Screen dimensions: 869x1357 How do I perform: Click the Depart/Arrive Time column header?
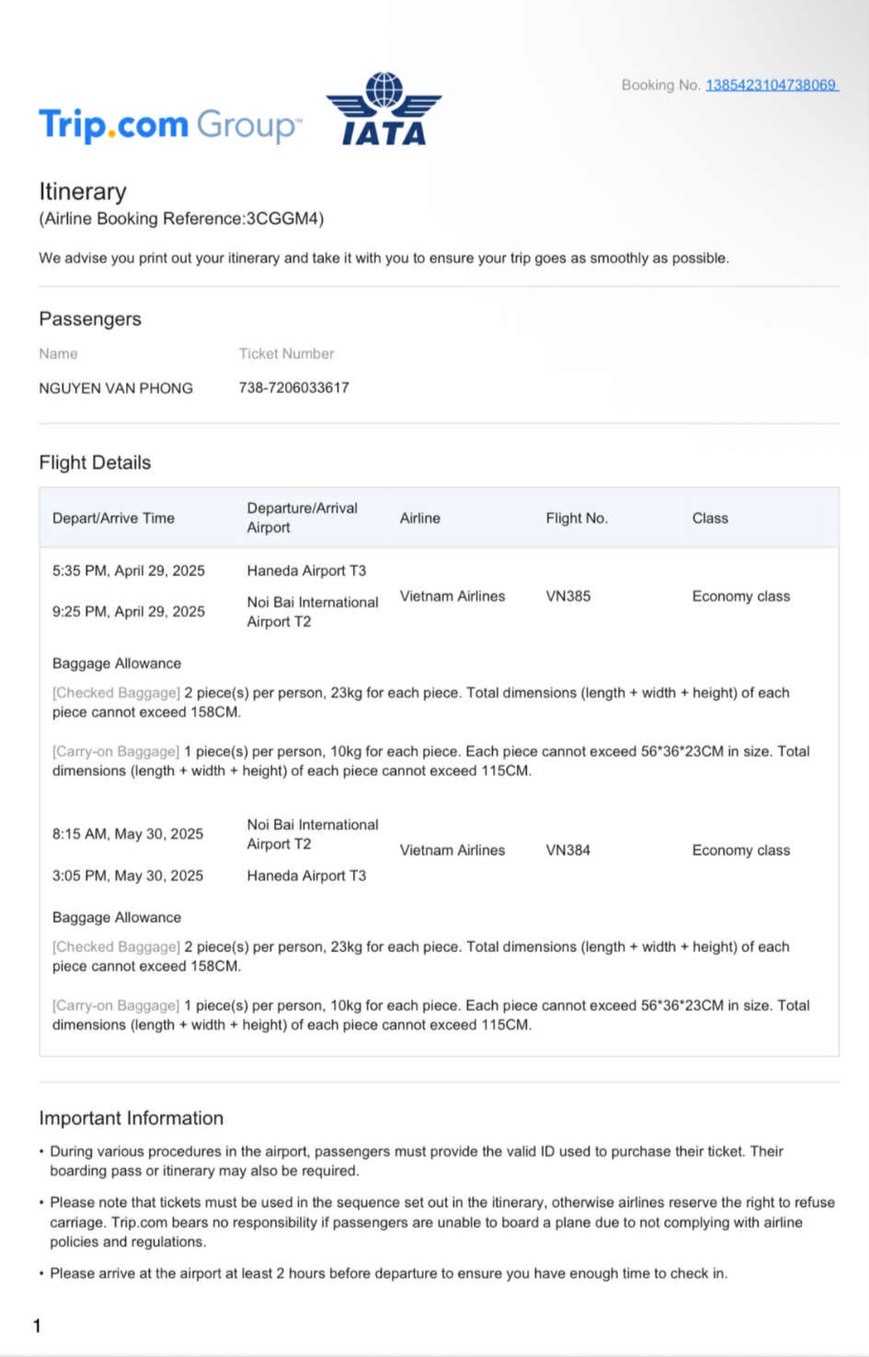tap(113, 518)
